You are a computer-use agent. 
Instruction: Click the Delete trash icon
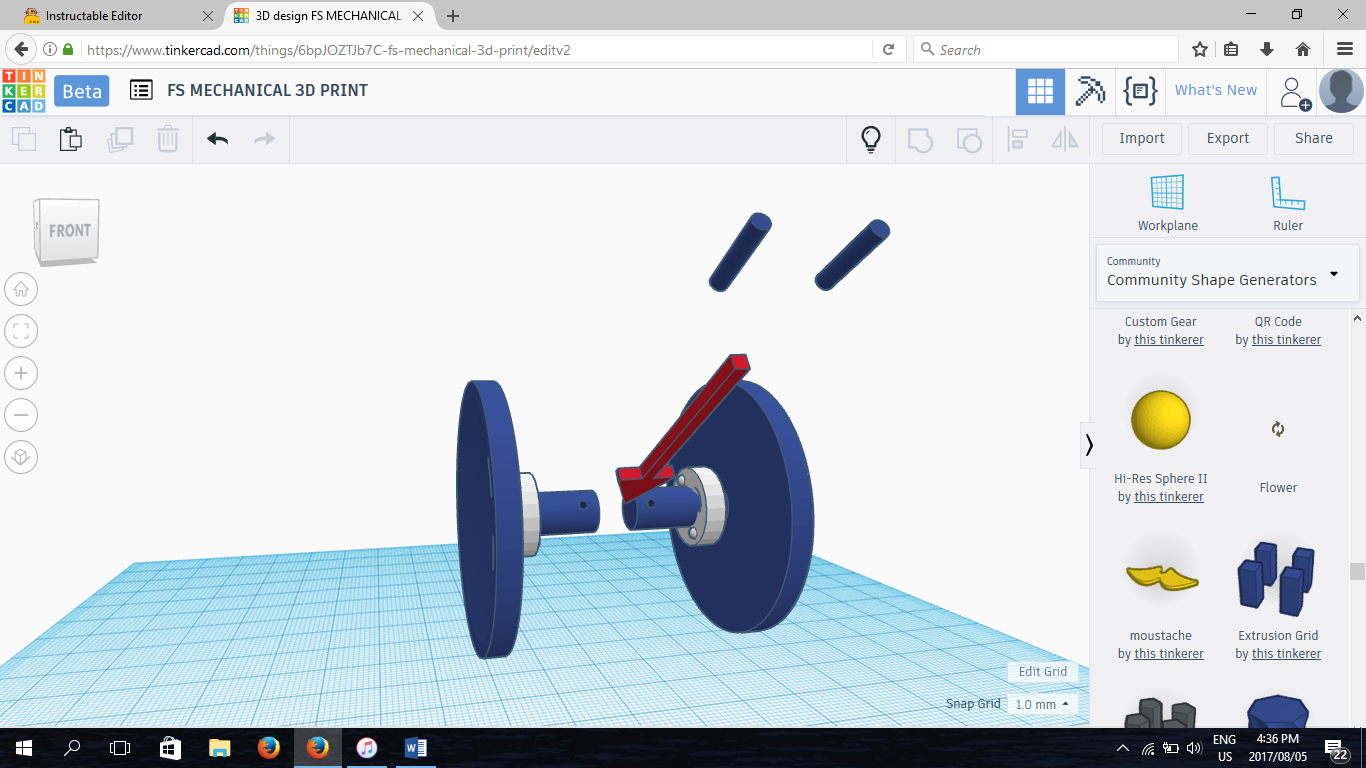[x=168, y=139]
